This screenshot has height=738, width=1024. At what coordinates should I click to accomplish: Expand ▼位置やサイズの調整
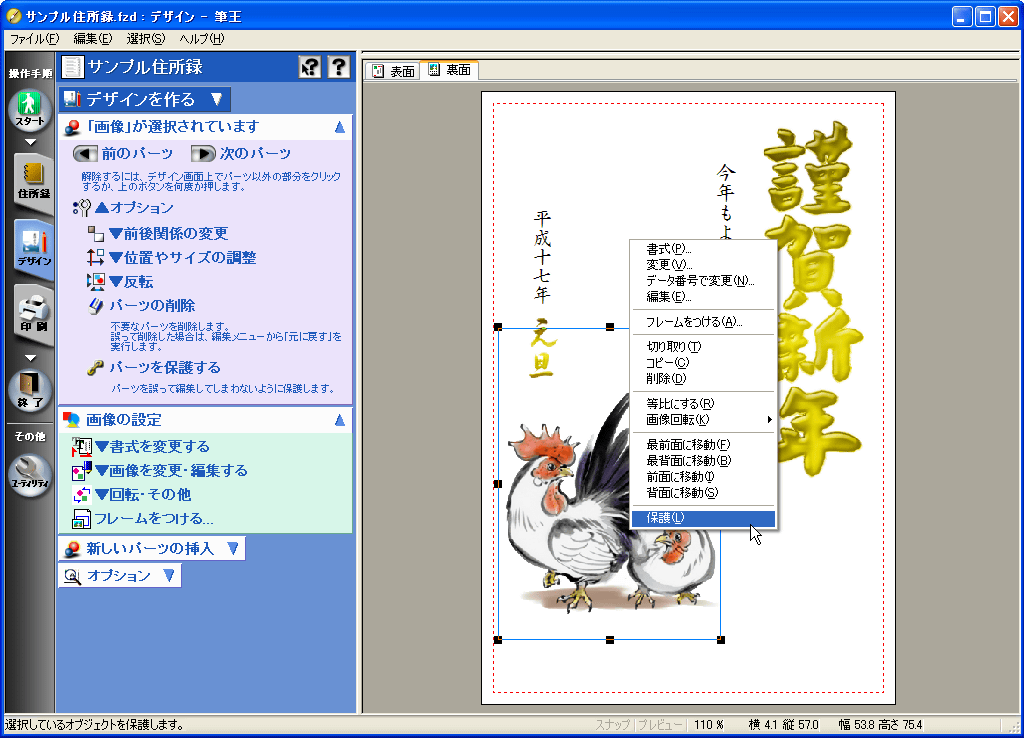pos(183,257)
